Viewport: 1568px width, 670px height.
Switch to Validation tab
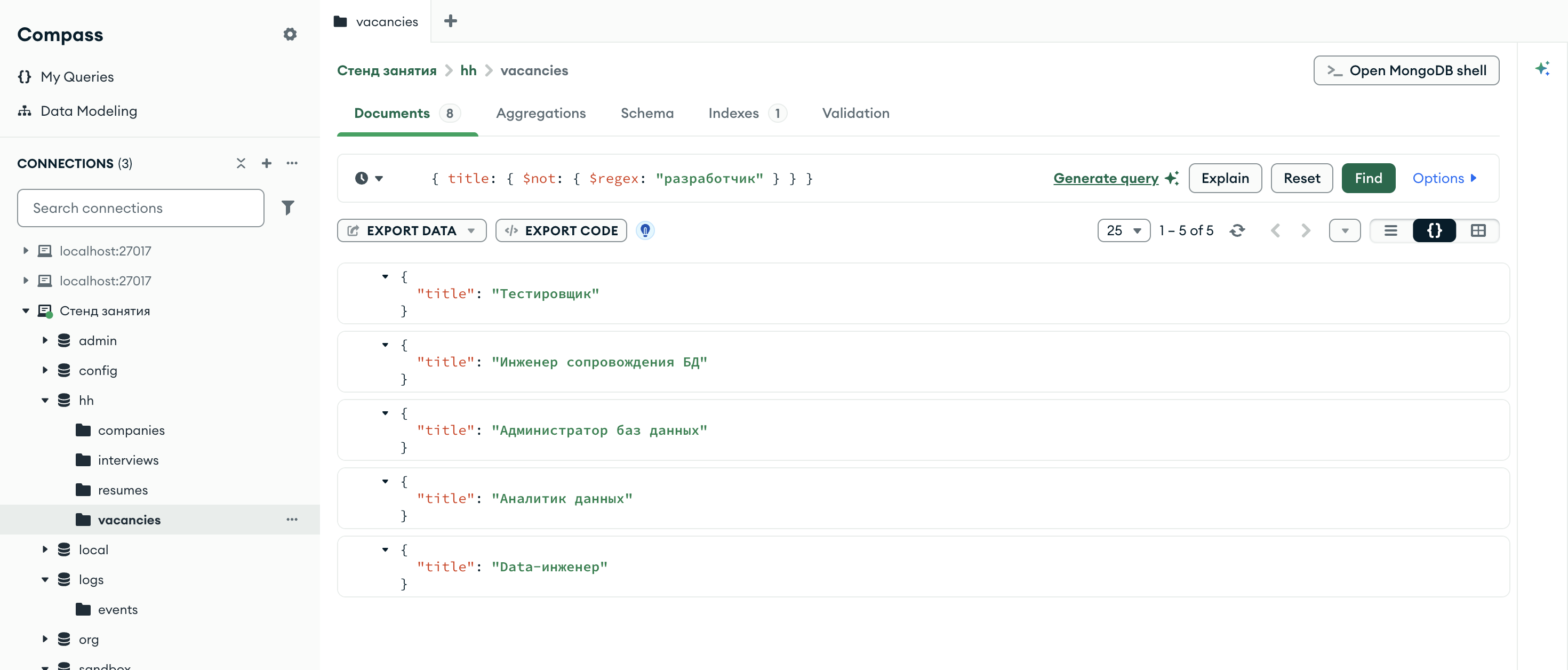pyautogui.click(x=855, y=113)
